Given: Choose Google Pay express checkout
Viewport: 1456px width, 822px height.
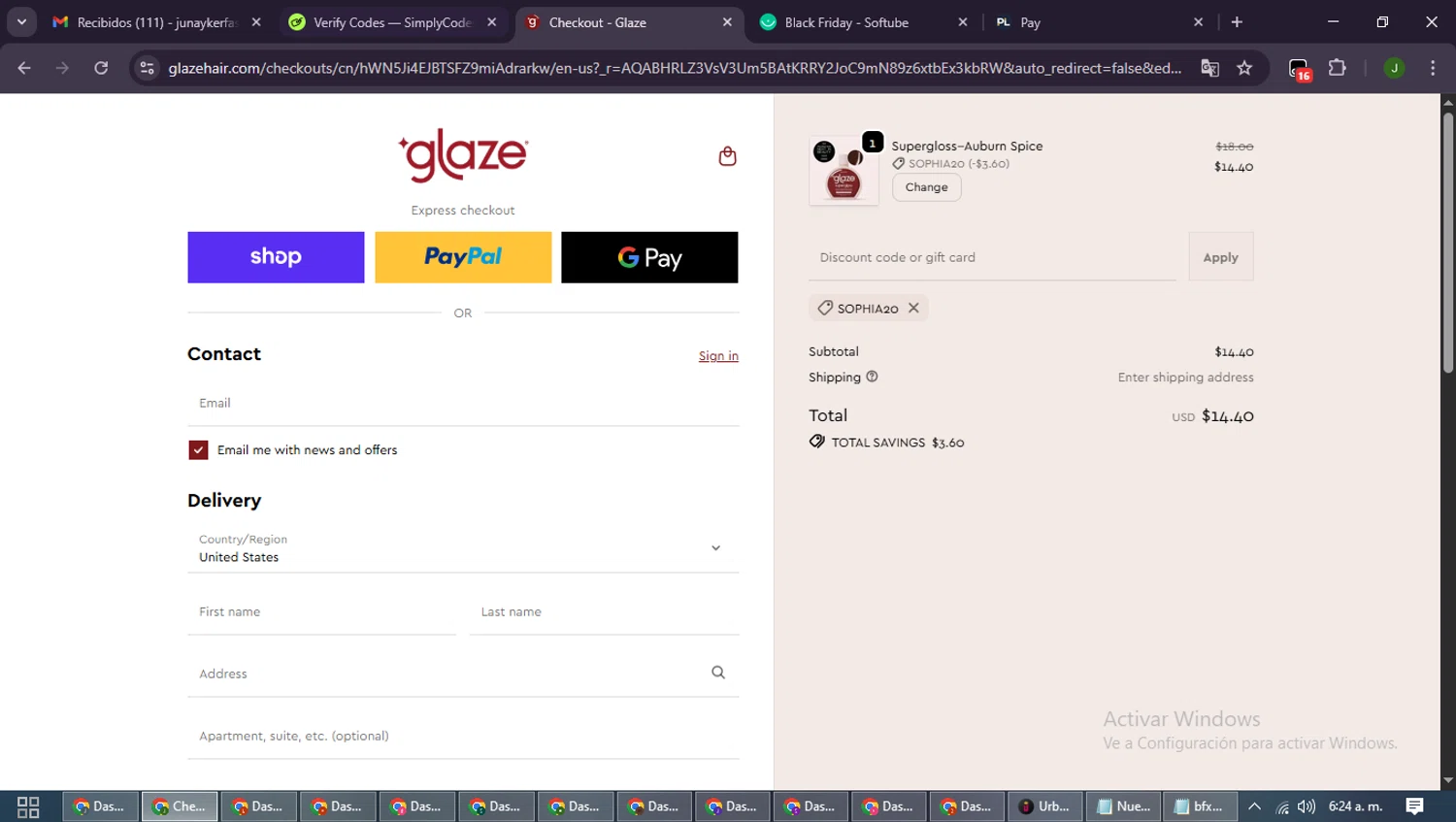Looking at the screenshot, I should [x=649, y=257].
